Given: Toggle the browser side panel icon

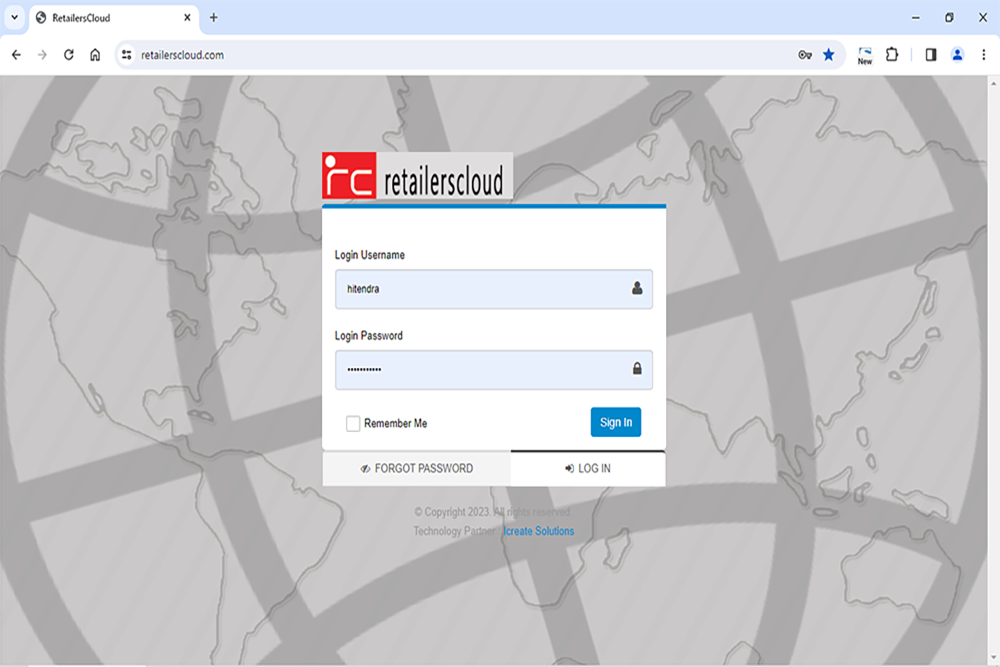Looking at the screenshot, I should (x=931, y=55).
